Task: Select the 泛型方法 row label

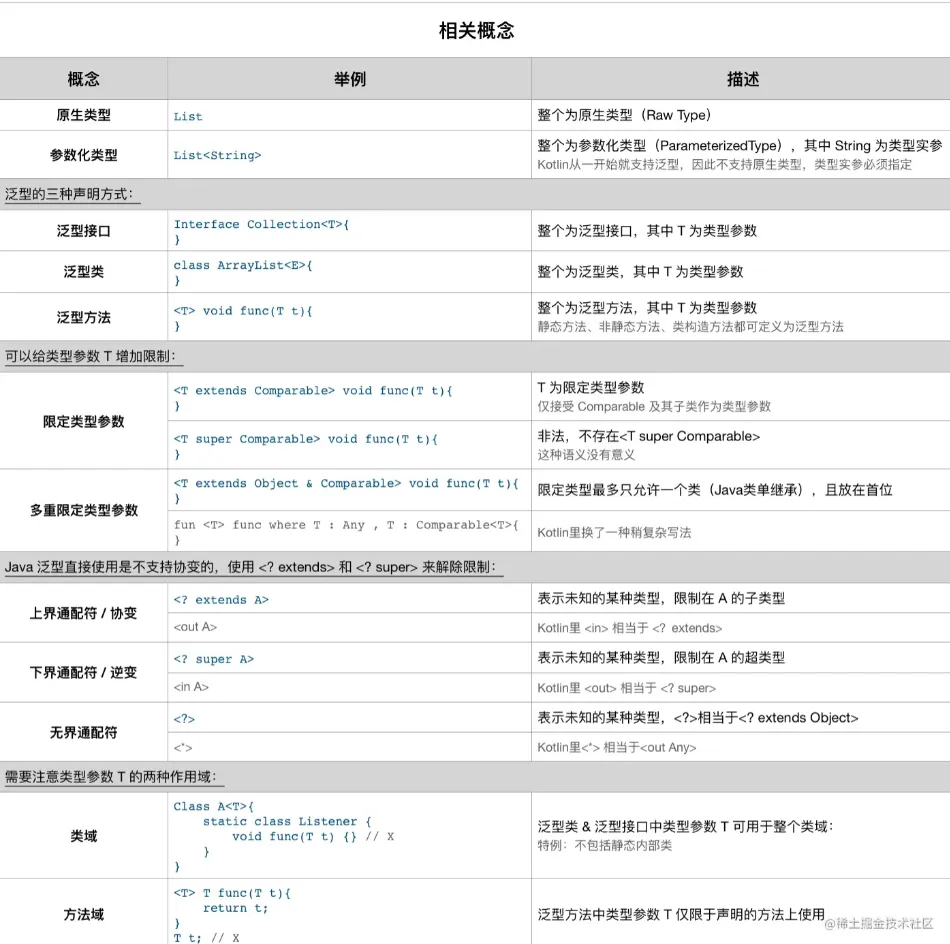Action: point(84,317)
